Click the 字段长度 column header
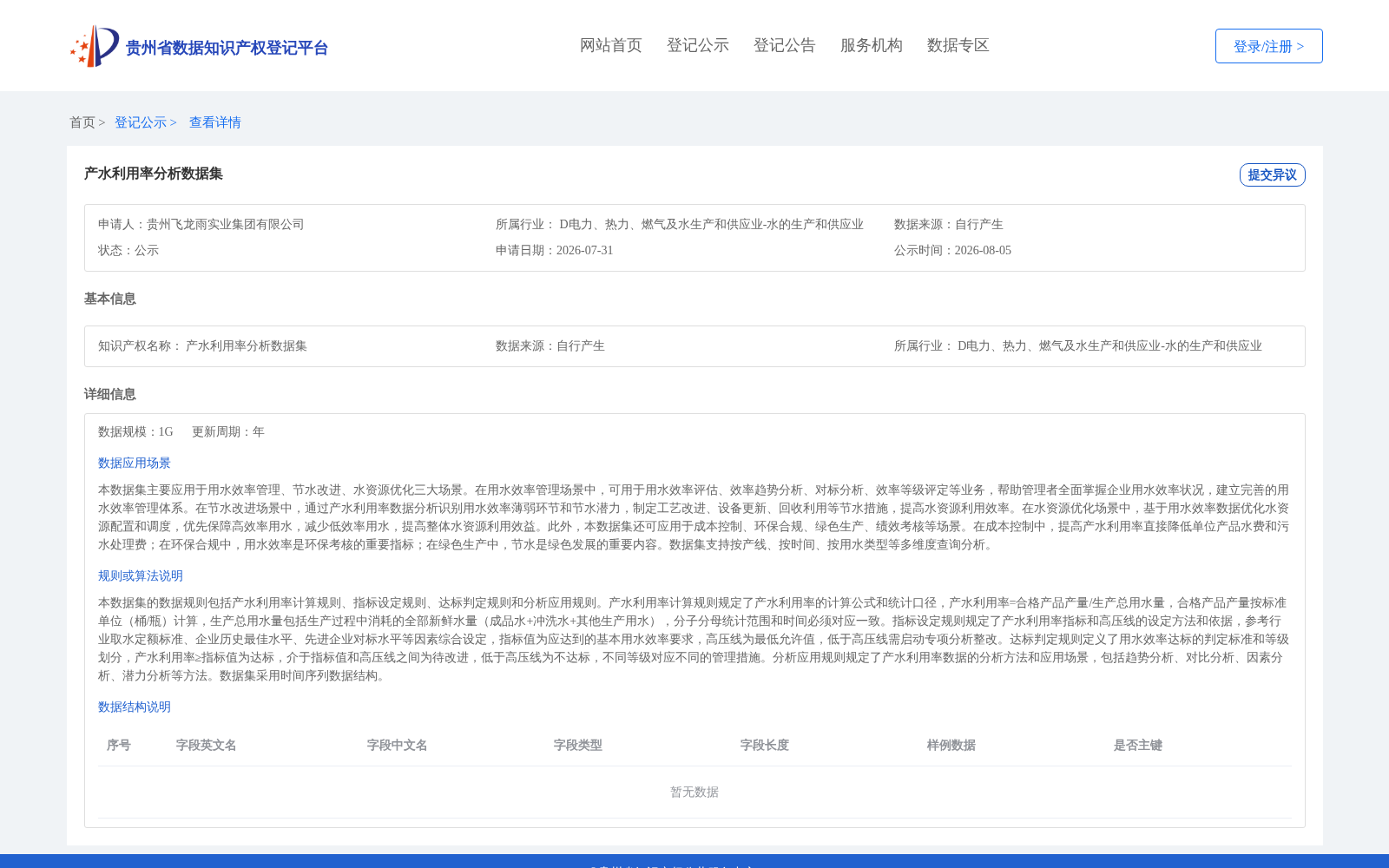 coord(765,745)
